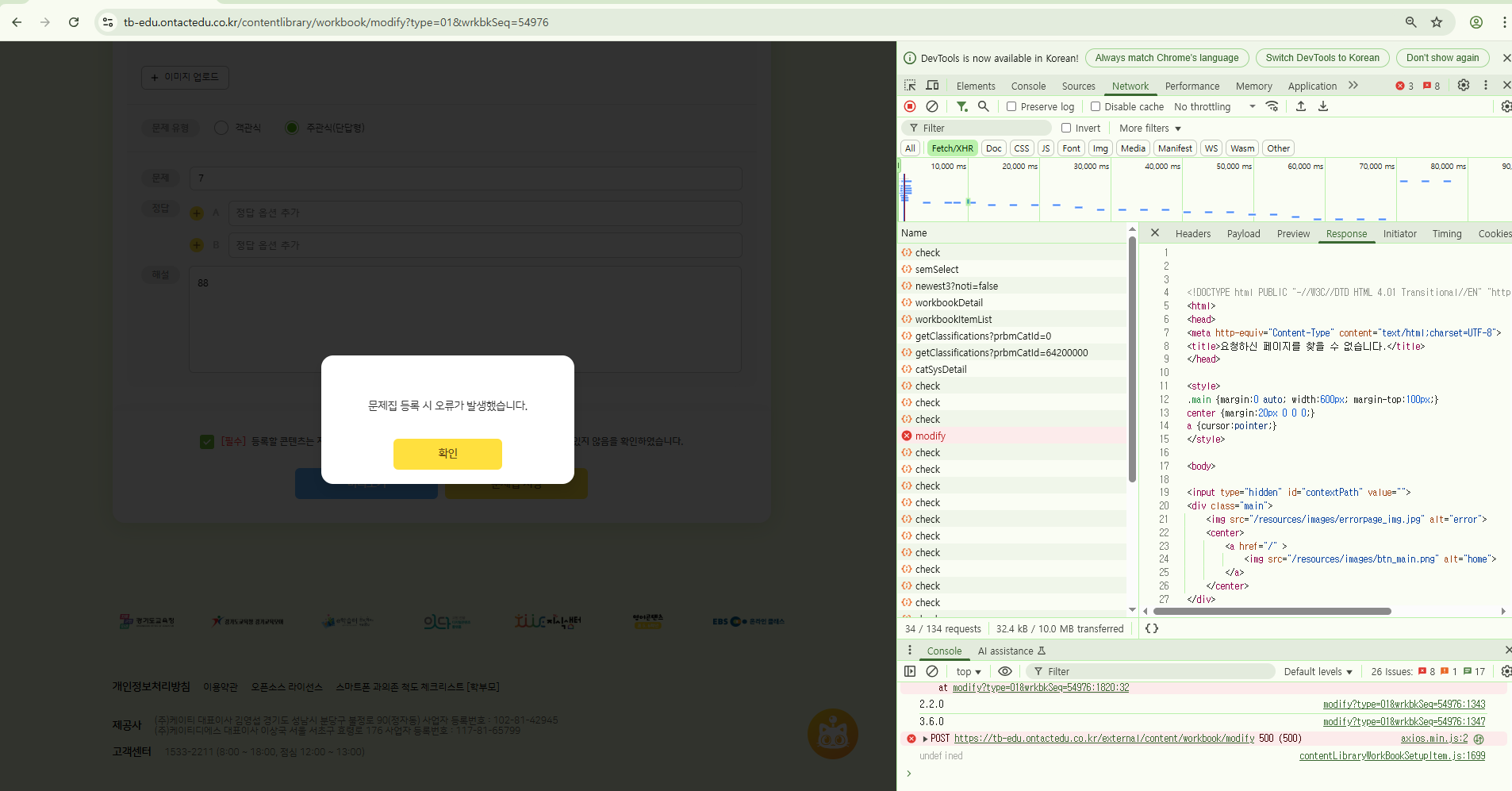Viewport: 1512px width, 791px height.
Task: Click the export HAR download icon
Action: [x=1323, y=106]
